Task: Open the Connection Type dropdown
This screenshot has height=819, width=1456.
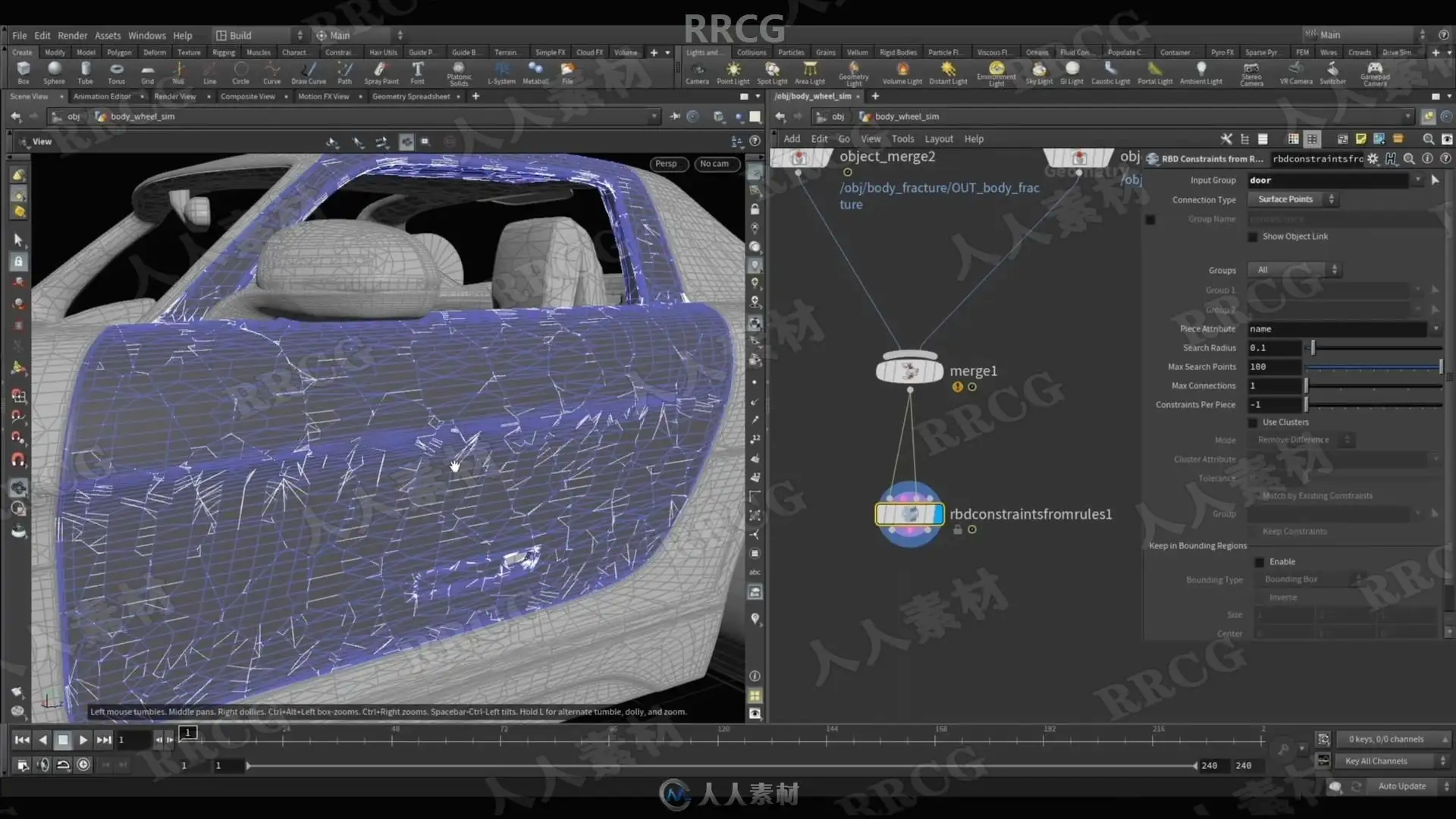Action: (x=1292, y=199)
